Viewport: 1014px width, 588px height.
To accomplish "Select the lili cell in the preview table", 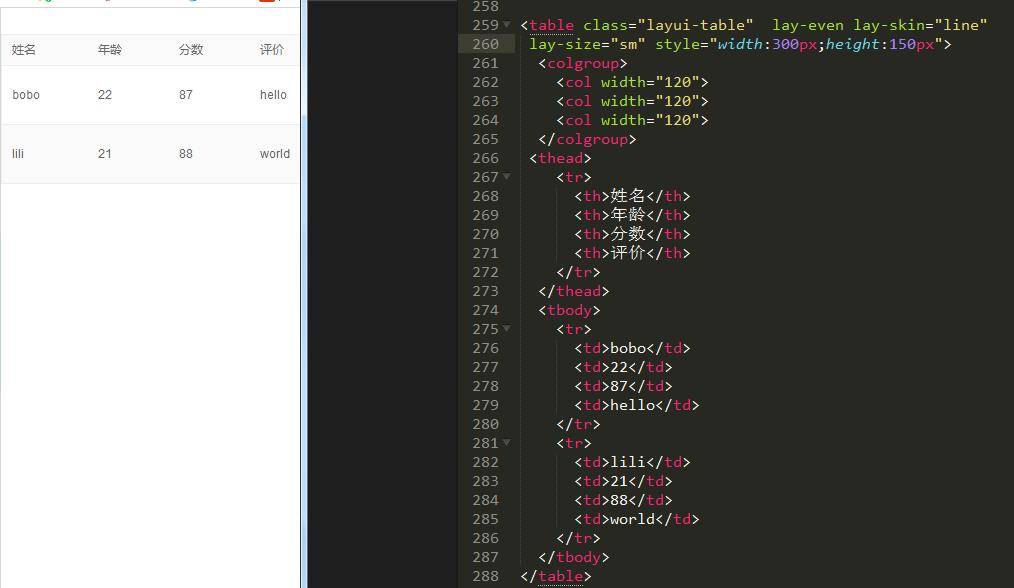I will (17, 154).
